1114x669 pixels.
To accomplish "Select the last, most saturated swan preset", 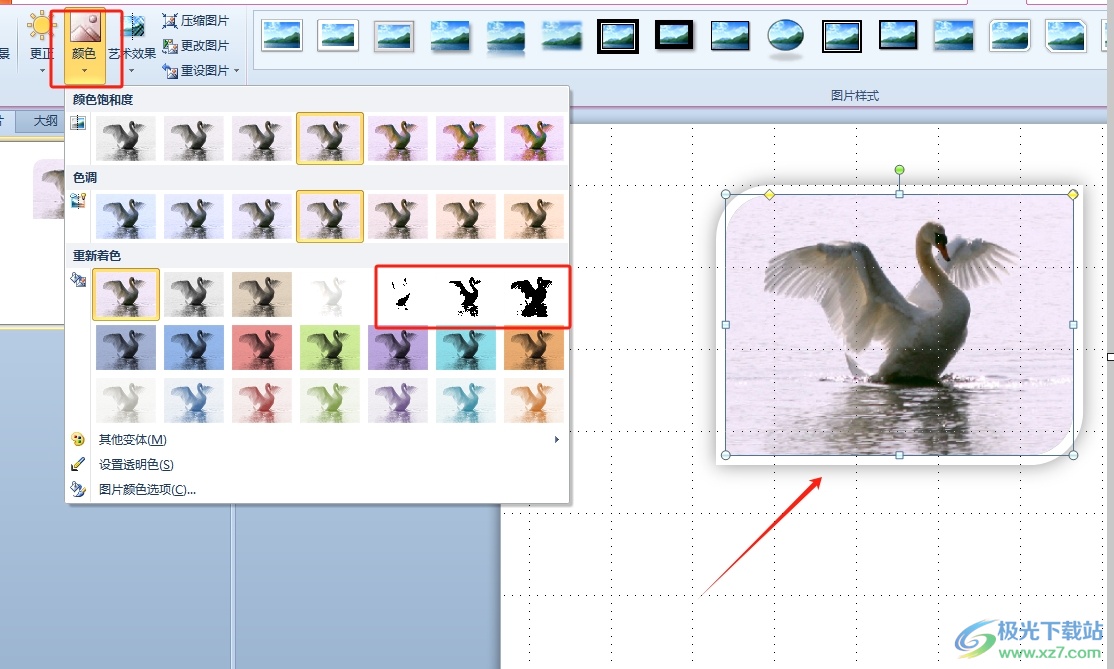I will point(534,138).
